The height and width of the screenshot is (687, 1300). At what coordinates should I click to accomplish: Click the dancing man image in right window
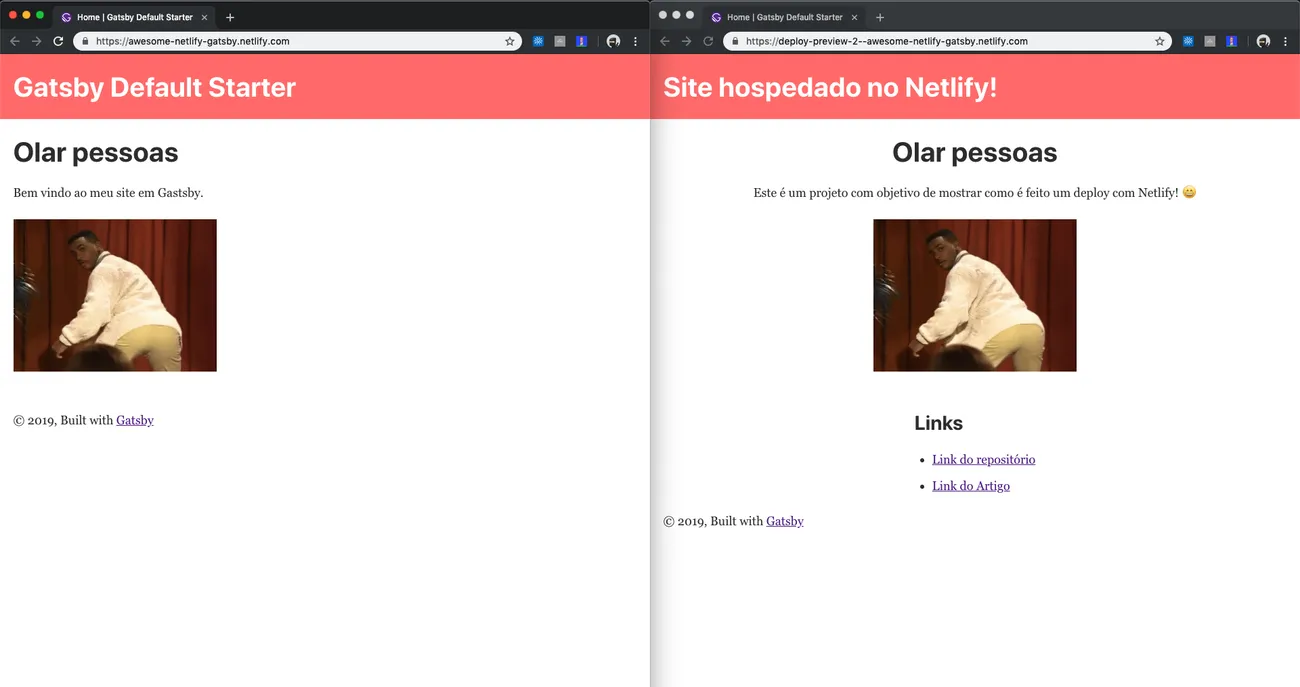(x=975, y=295)
